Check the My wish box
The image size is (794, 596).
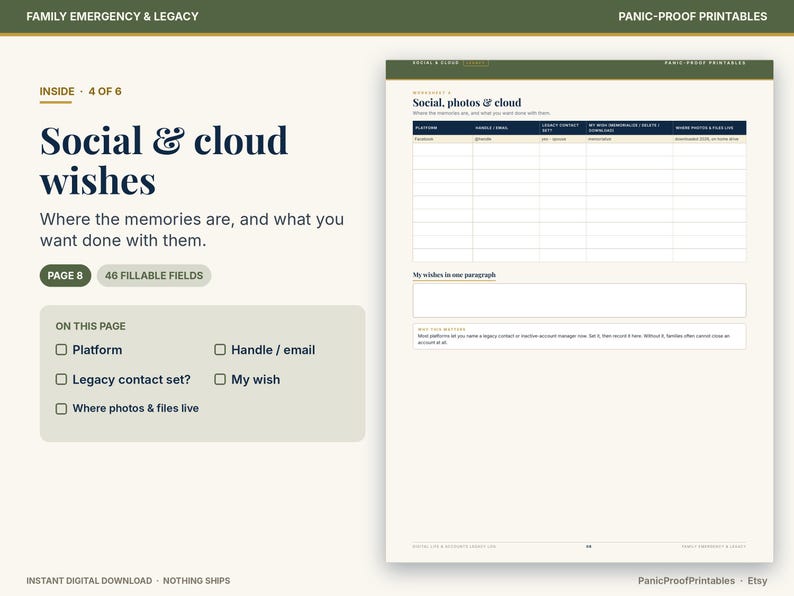point(220,379)
